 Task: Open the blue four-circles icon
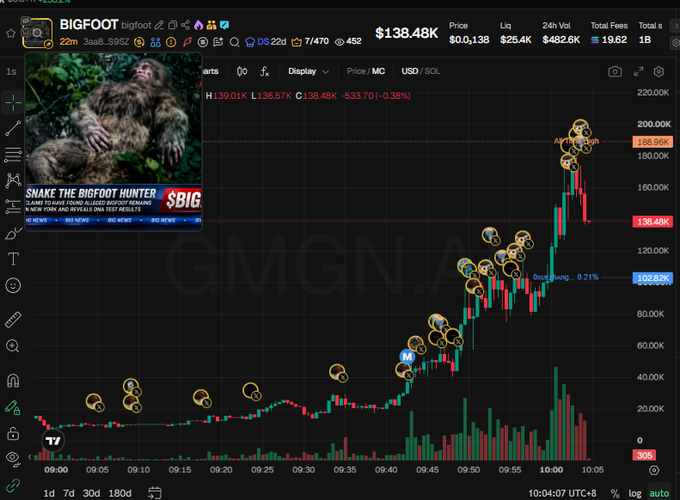pyautogui.click(x=155, y=42)
